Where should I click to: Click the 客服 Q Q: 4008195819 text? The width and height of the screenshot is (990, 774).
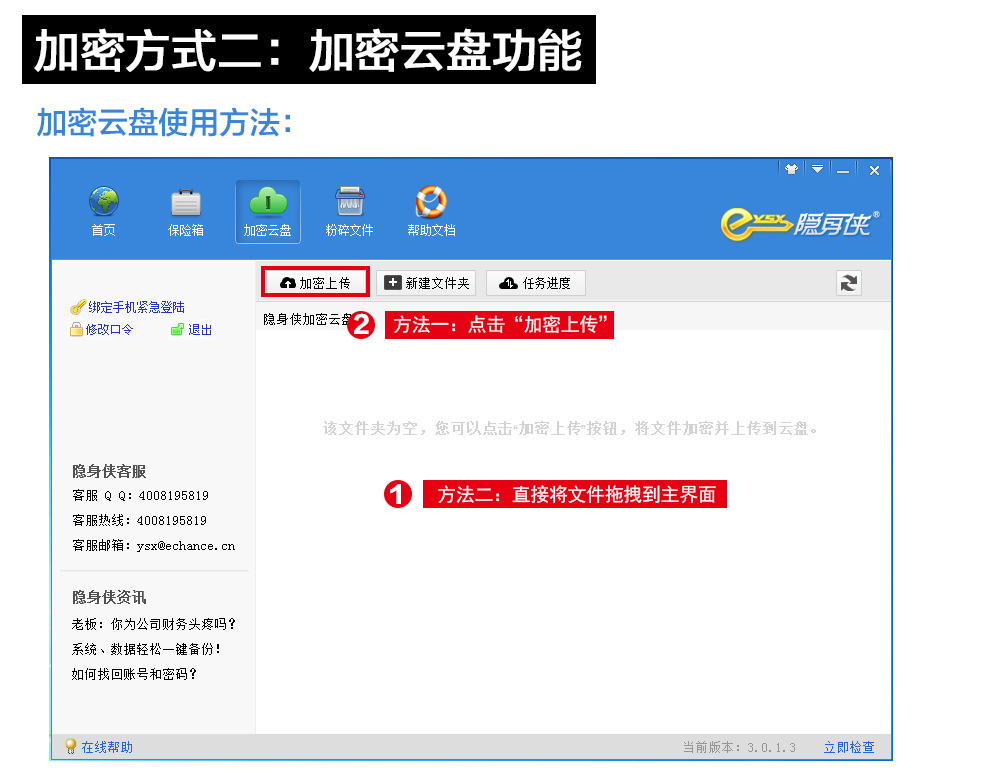(x=140, y=496)
